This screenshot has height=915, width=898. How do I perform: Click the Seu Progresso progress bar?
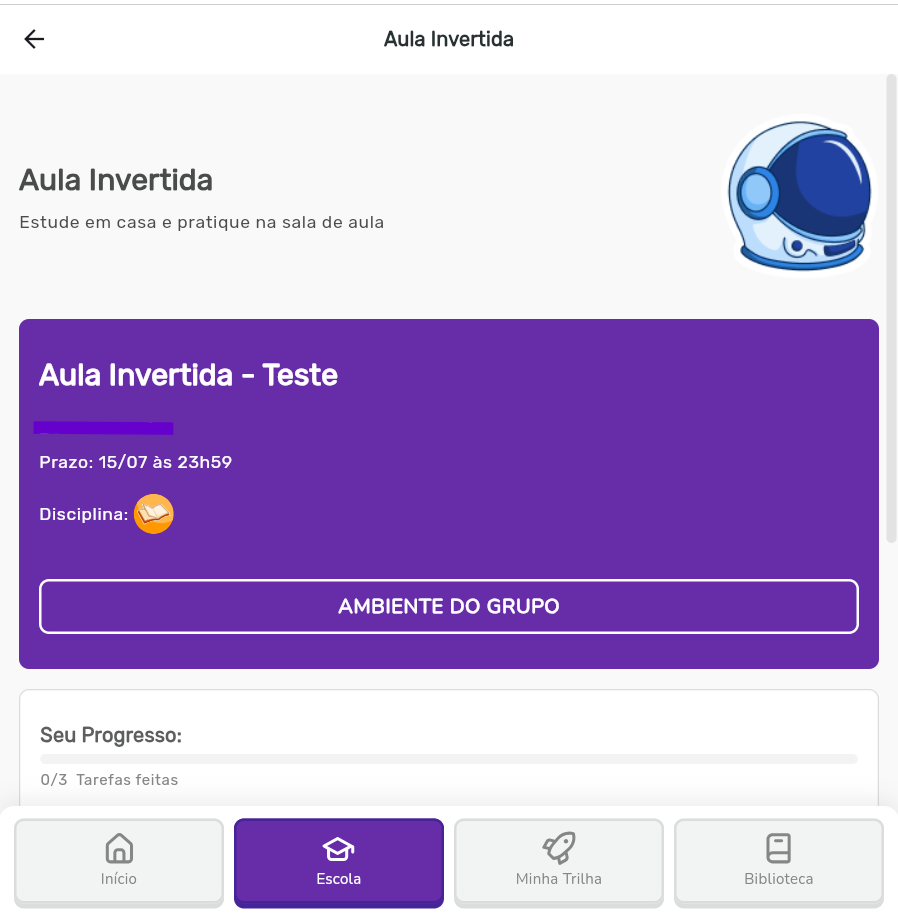pyautogui.click(x=448, y=759)
